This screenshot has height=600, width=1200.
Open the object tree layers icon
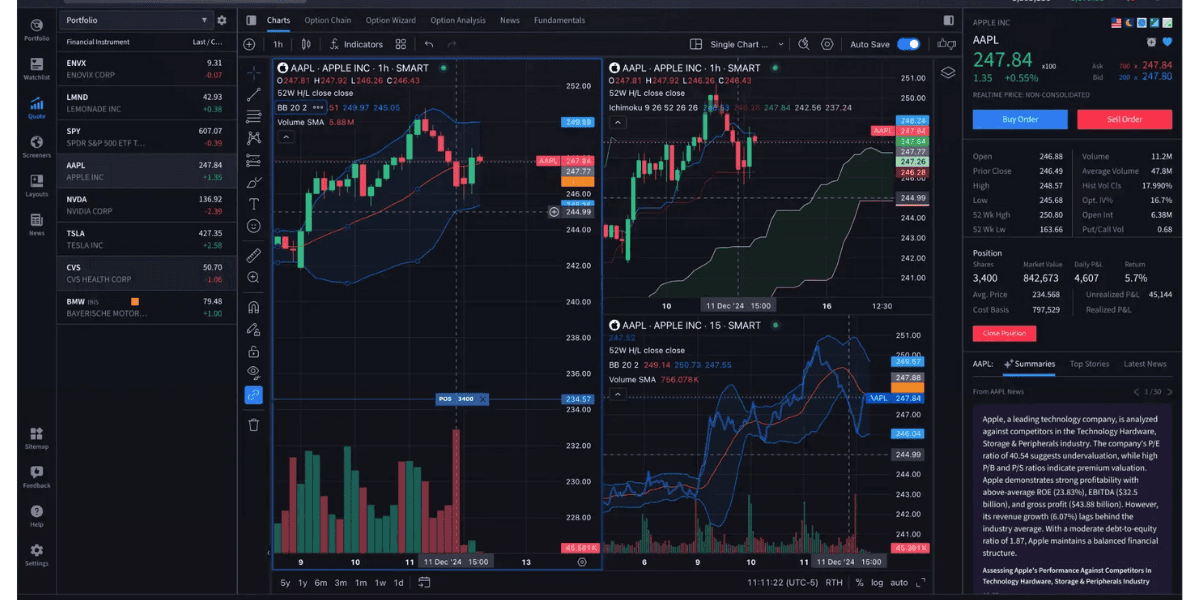point(948,72)
